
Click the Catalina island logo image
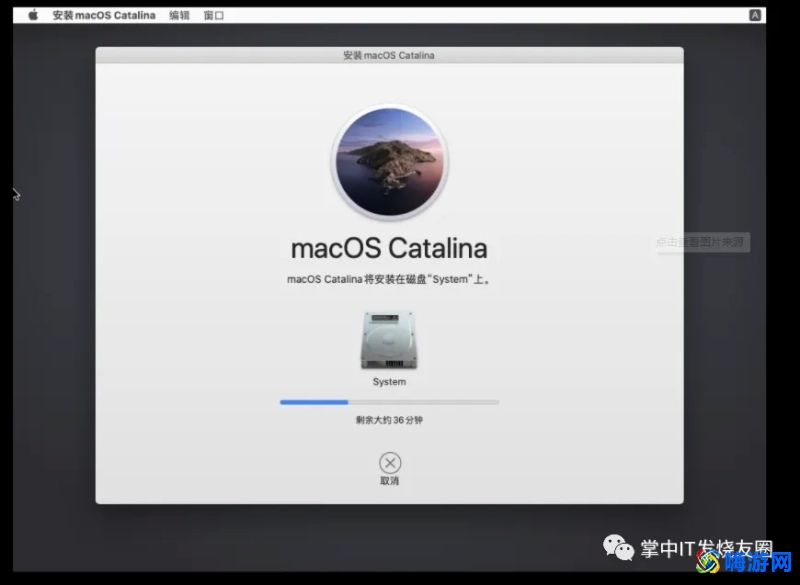tap(389, 162)
